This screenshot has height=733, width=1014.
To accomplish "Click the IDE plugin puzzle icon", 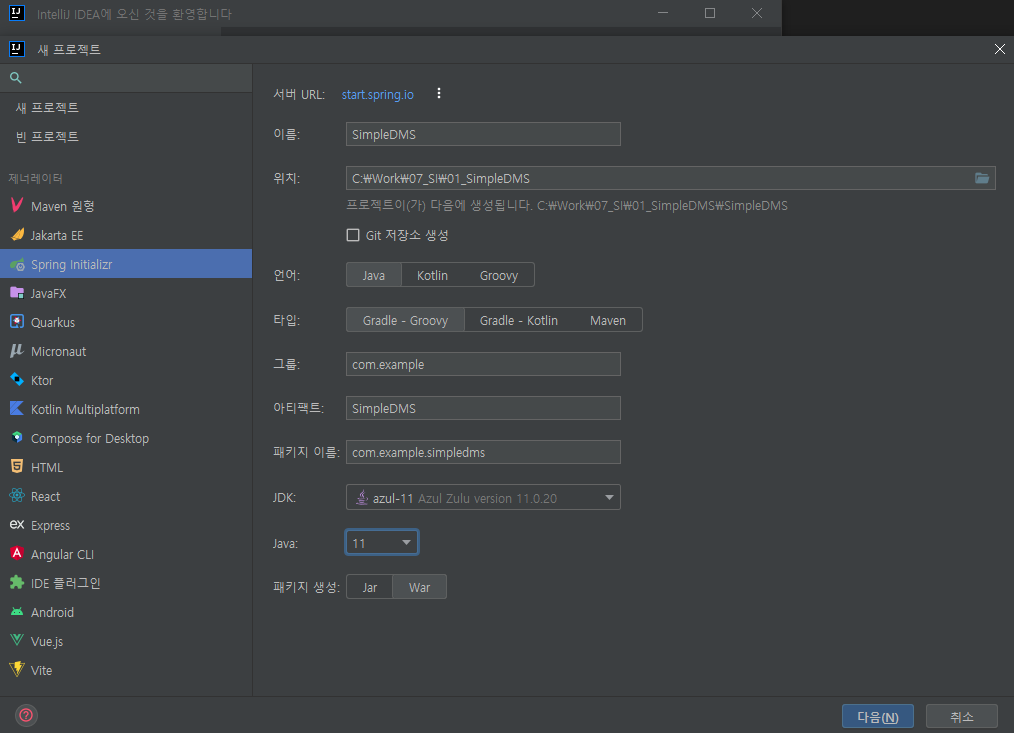I will click(x=17, y=582).
